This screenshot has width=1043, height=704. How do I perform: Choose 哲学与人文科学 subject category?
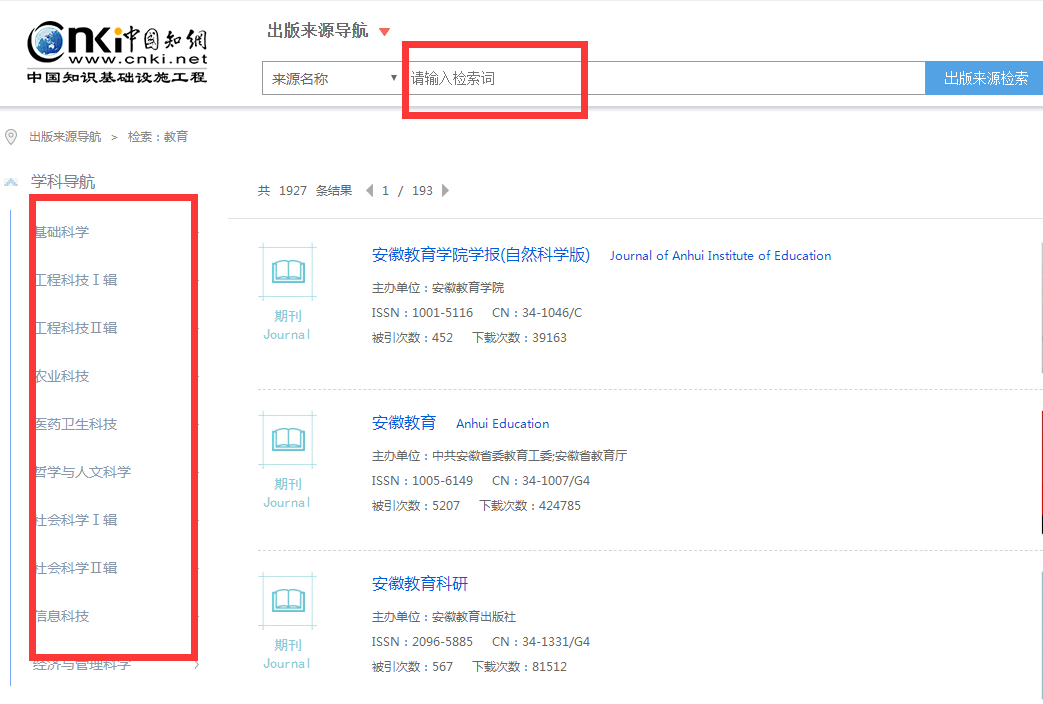pyautogui.click(x=83, y=472)
